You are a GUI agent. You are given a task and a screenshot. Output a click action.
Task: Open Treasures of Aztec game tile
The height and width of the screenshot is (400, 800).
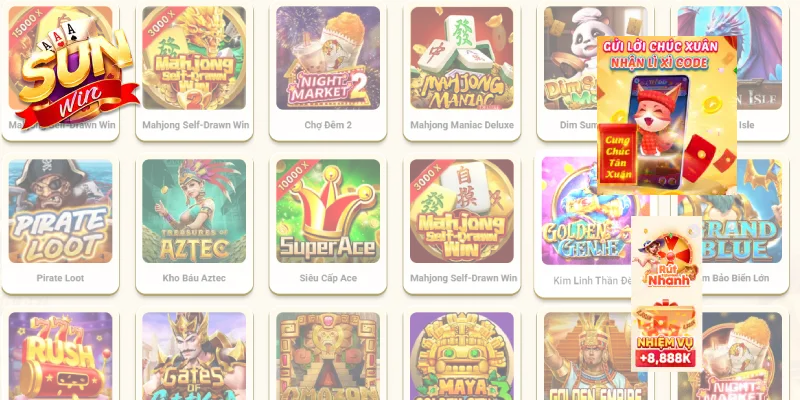[x=194, y=211]
